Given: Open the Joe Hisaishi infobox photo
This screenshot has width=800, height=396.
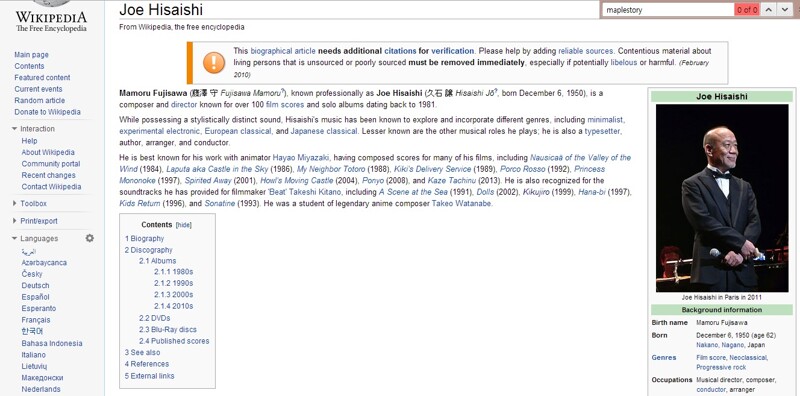Looking at the screenshot, I should pos(721,198).
